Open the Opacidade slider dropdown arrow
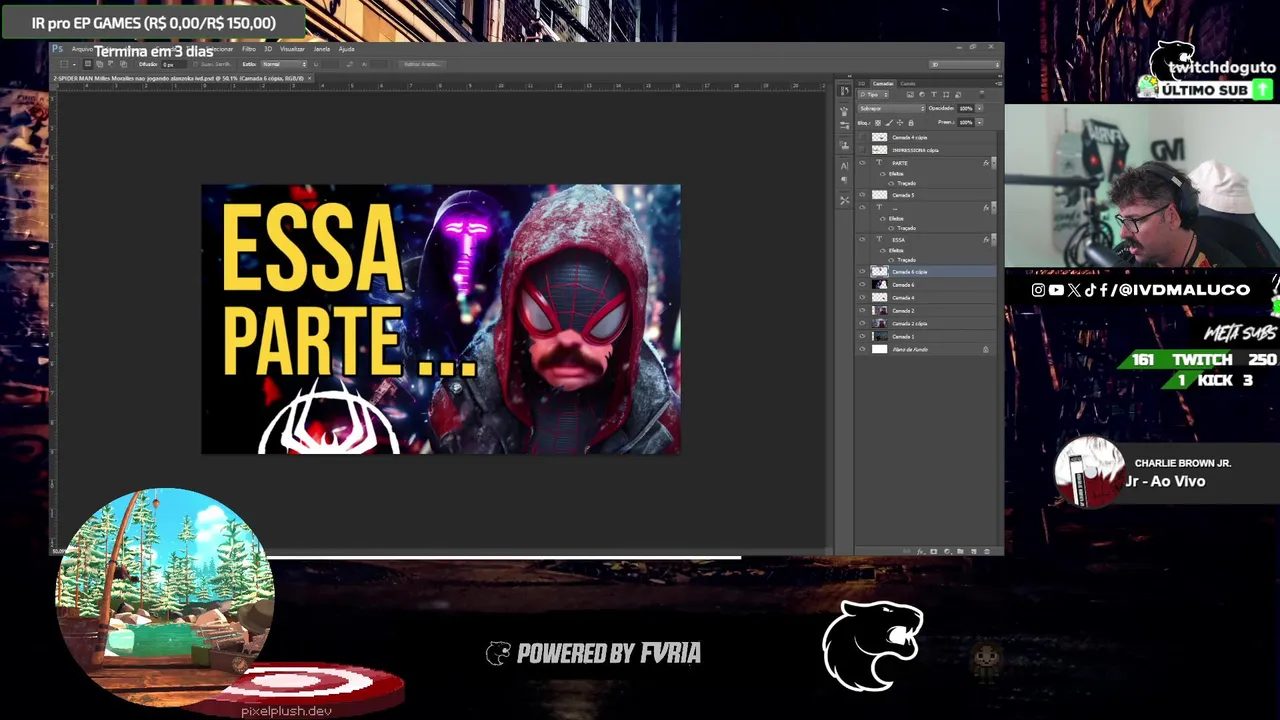This screenshot has width=1280, height=720. (979, 108)
